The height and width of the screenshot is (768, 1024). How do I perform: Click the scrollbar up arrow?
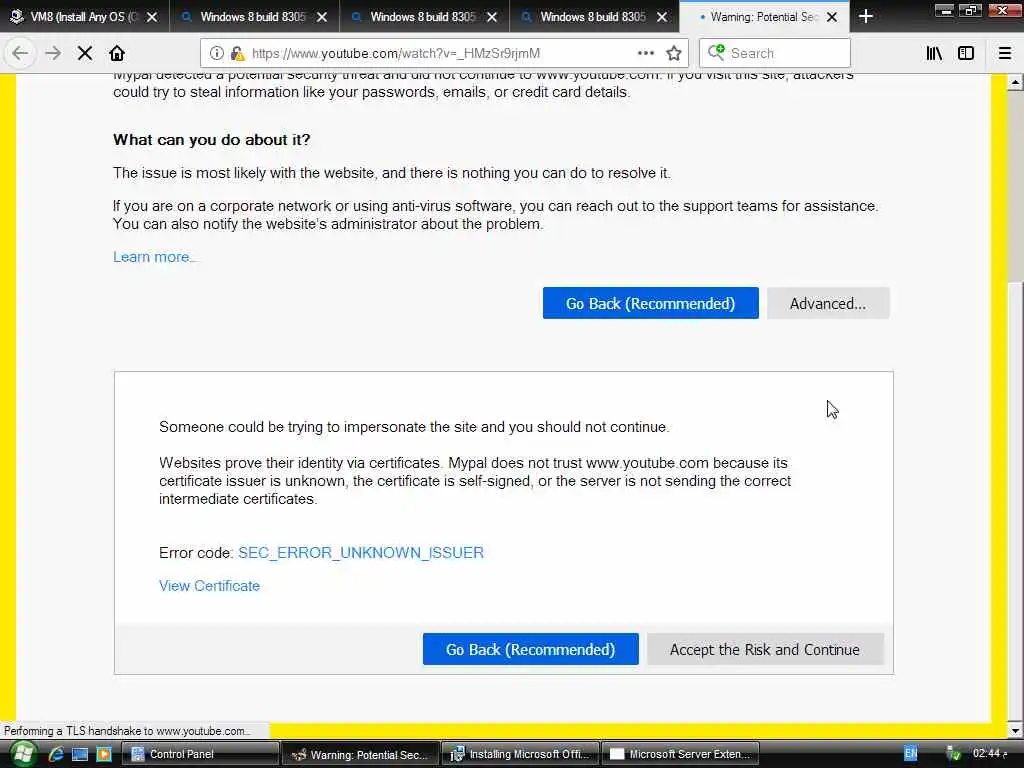(x=1015, y=82)
